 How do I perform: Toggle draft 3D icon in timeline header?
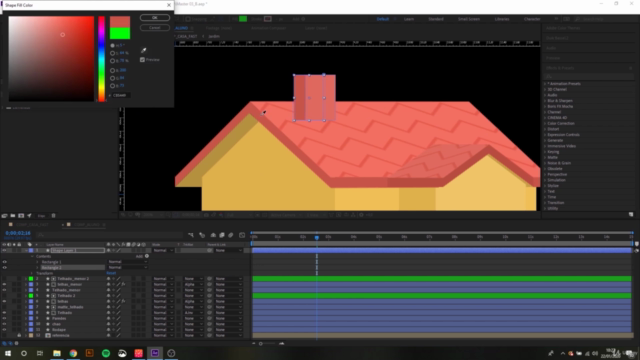pos(202,235)
